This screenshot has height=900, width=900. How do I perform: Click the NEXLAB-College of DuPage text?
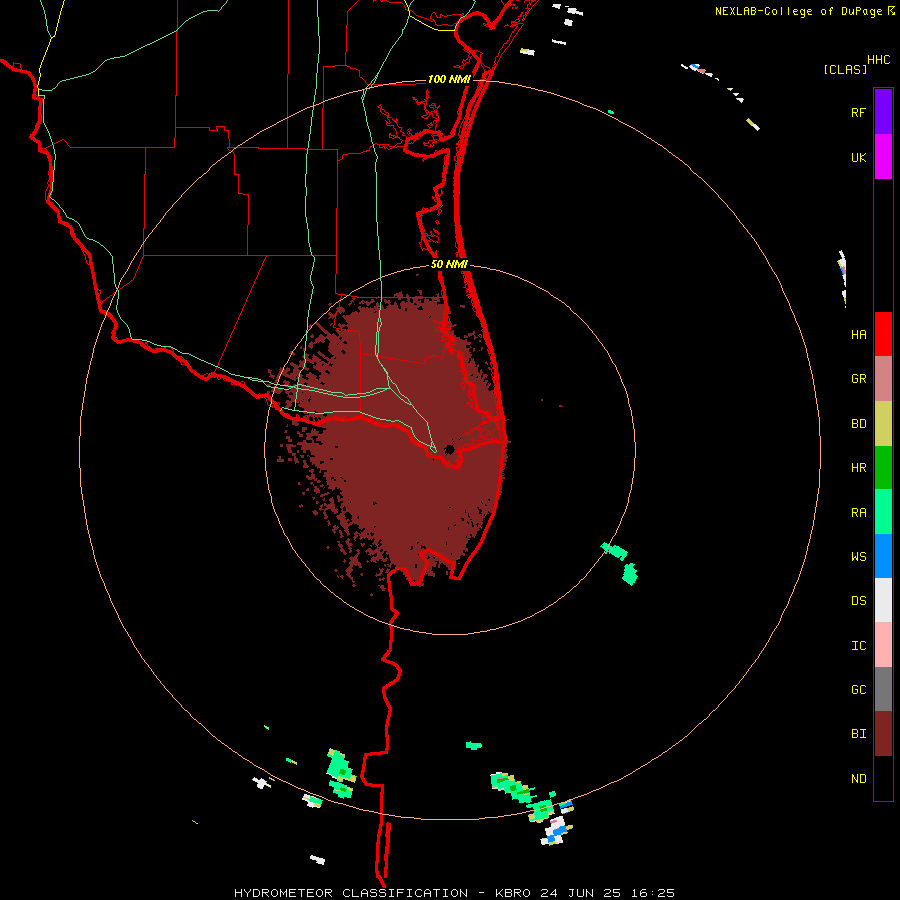[x=798, y=11]
